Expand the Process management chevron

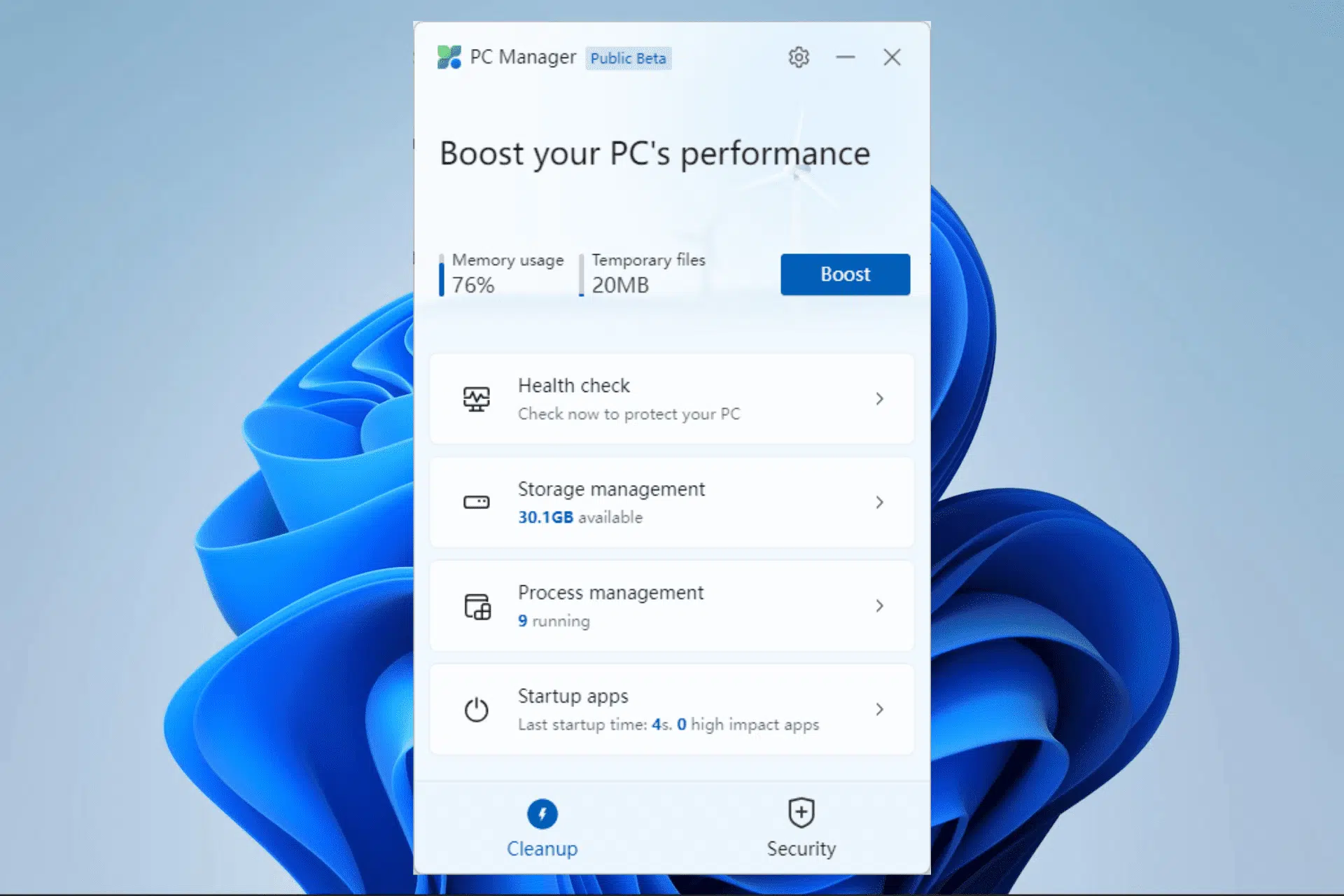880,605
